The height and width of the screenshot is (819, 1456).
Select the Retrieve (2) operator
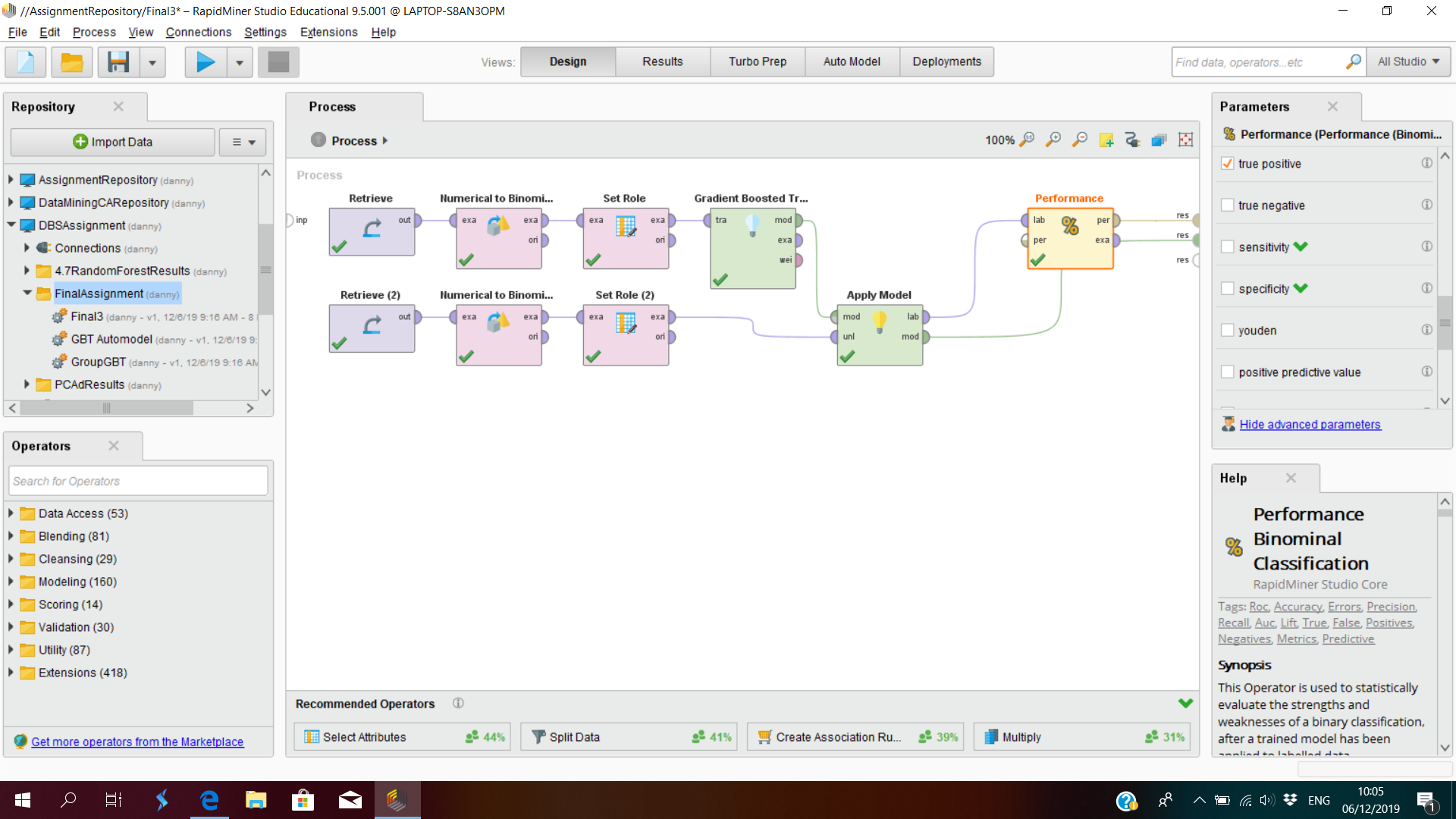coord(372,328)
